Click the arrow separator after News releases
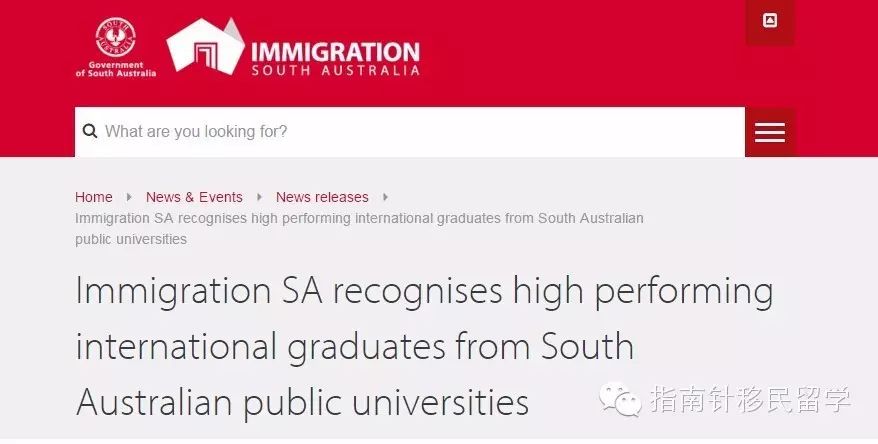This screenshot has height=444, width=878. click(x=385, y=197)
